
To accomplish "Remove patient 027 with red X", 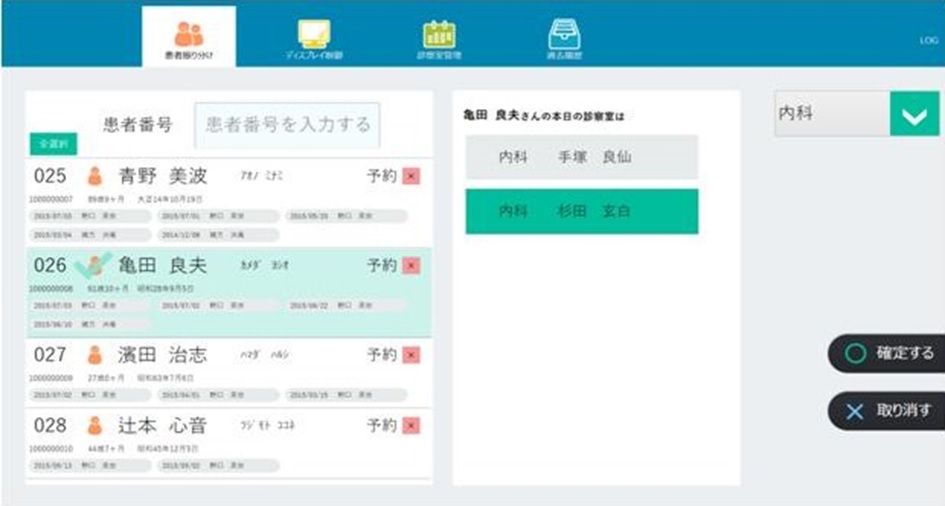I will click(x=411, y=355).
